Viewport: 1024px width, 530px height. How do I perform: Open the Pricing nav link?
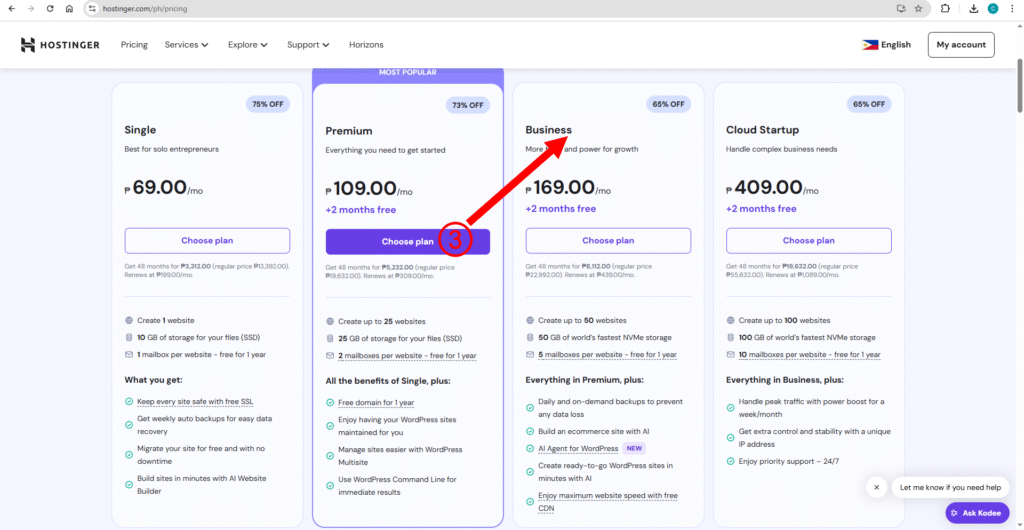point(135,45)
